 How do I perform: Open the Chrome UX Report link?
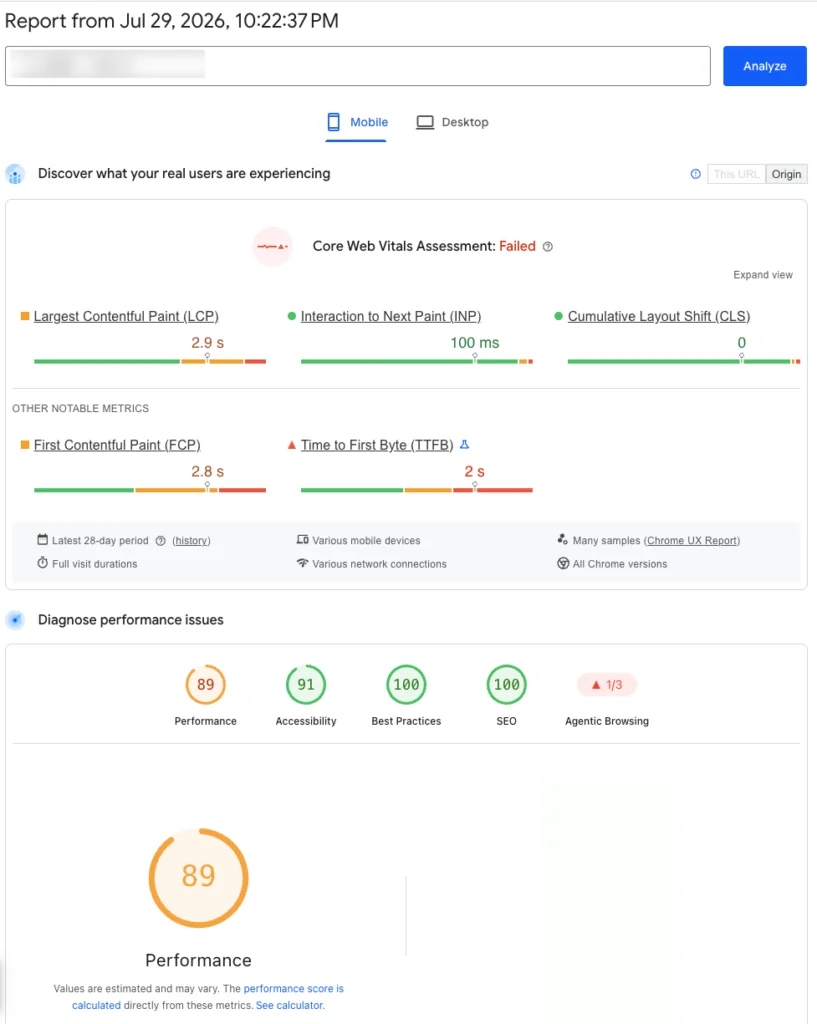click(x=692, y=541)
